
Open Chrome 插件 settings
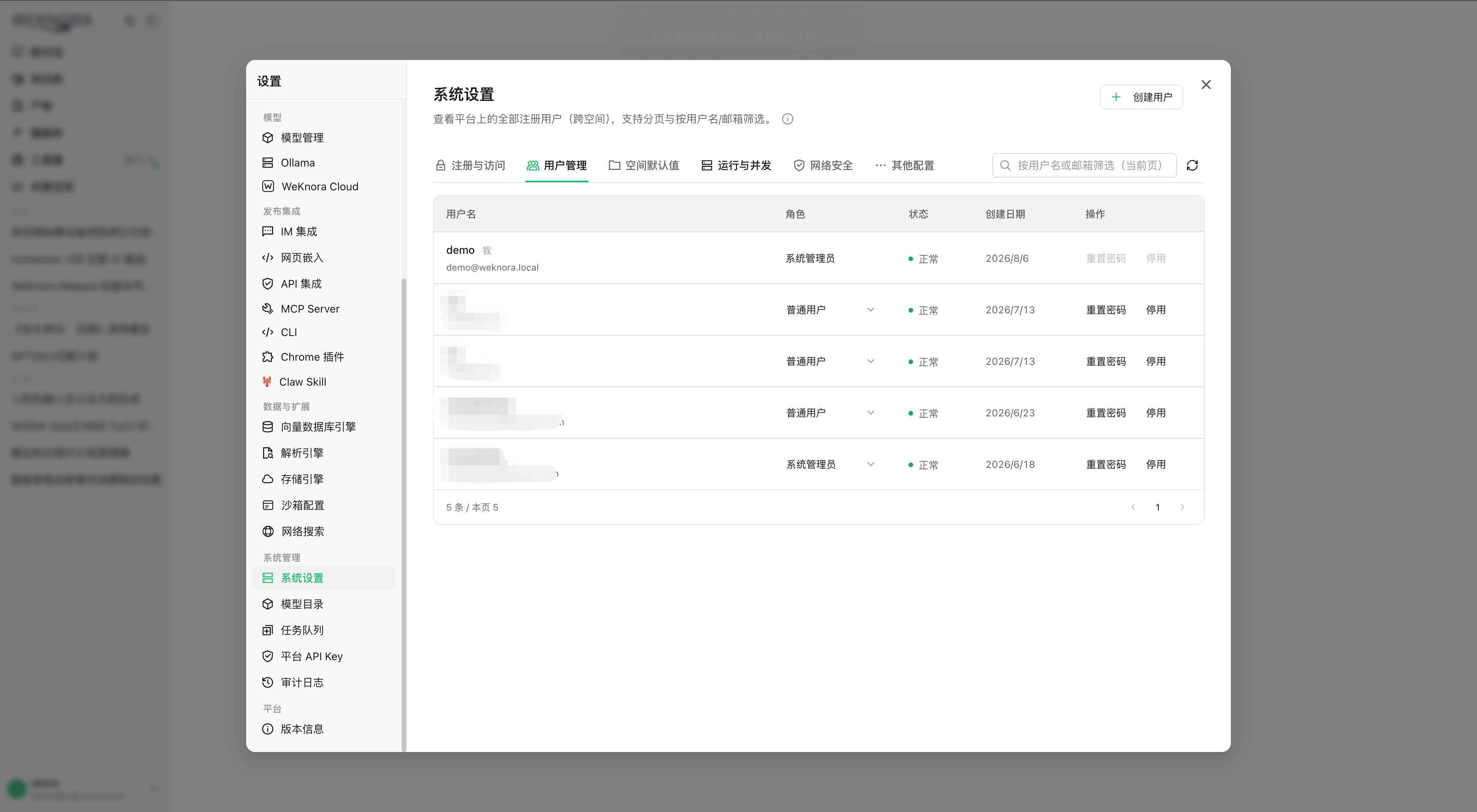click(323, 357)
